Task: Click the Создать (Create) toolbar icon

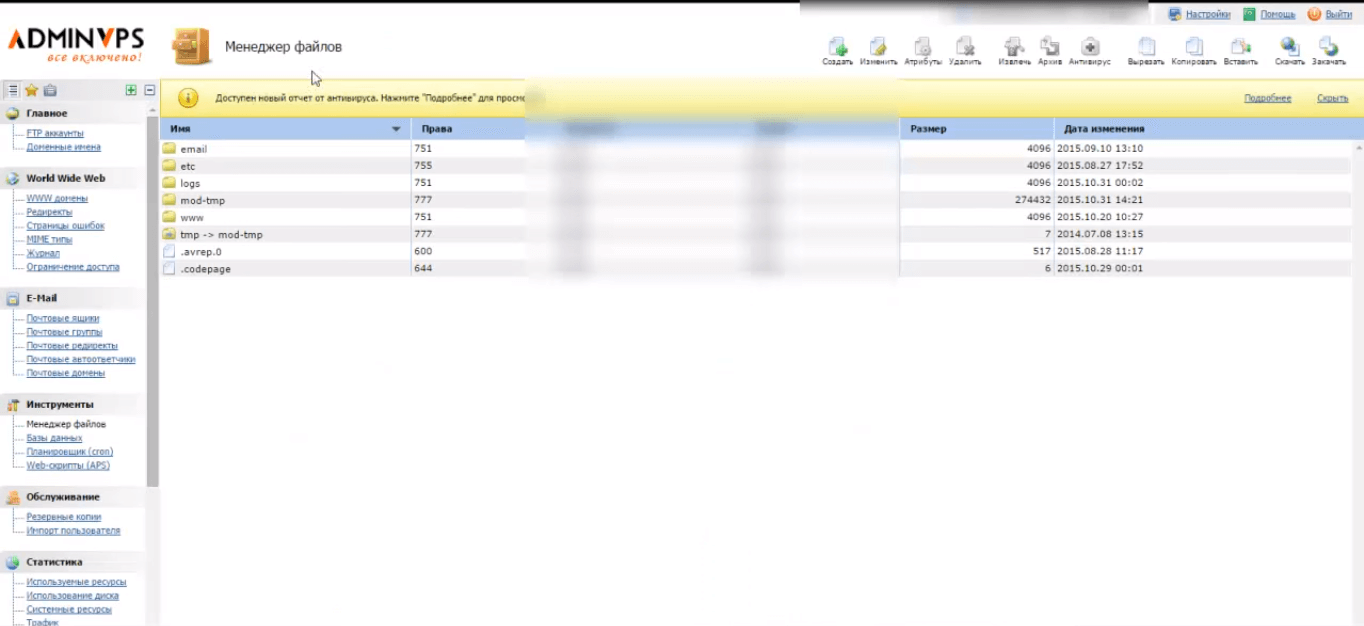Action: pos(837,47)
